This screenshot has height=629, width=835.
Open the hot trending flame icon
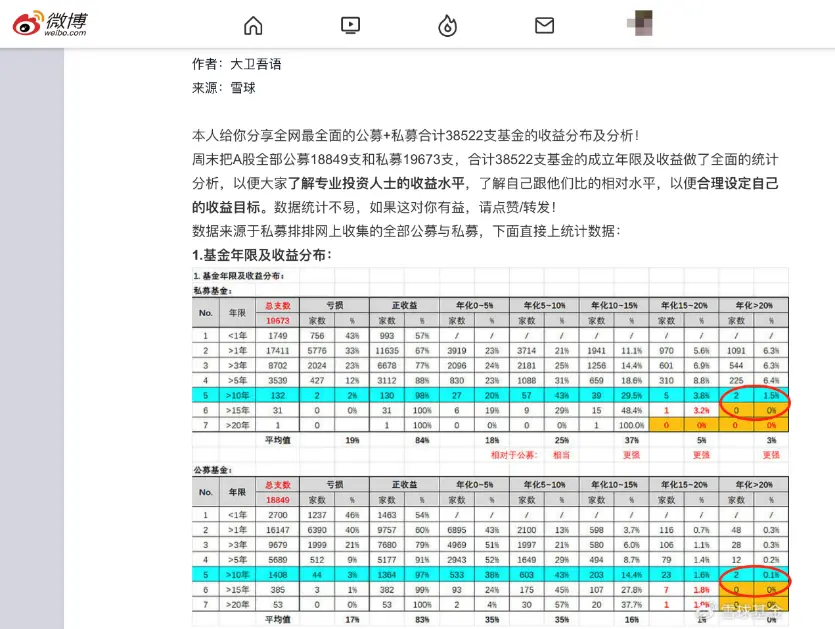pos(447,26)
